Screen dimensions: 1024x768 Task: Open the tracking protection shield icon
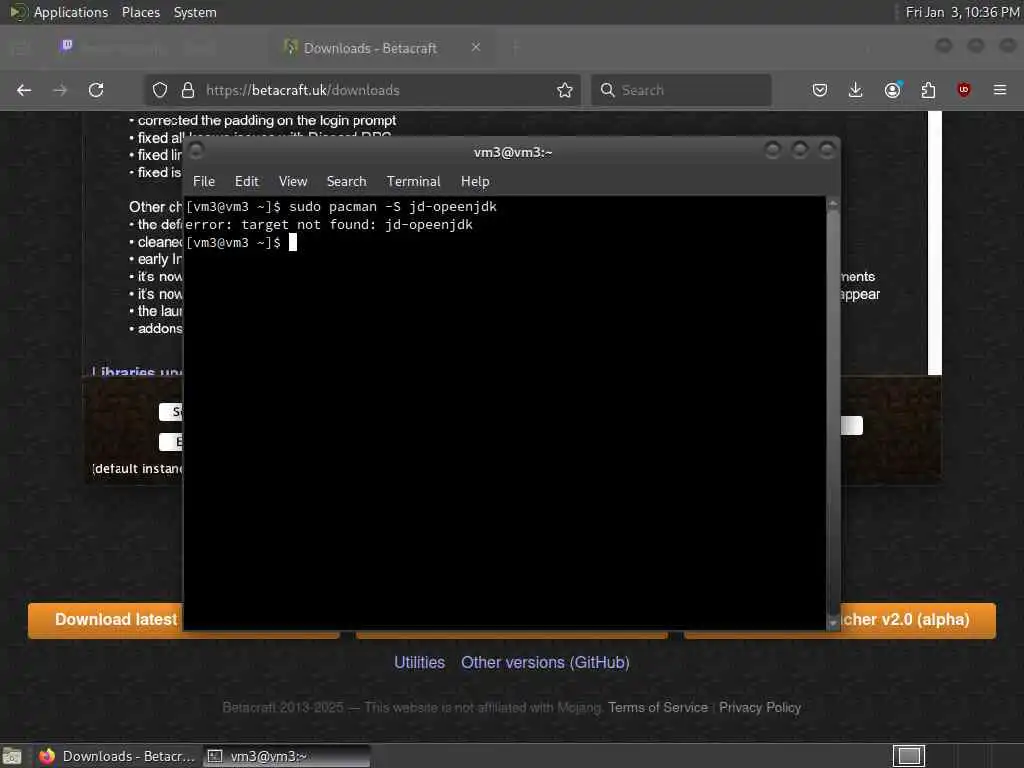[x=160, y=90]
